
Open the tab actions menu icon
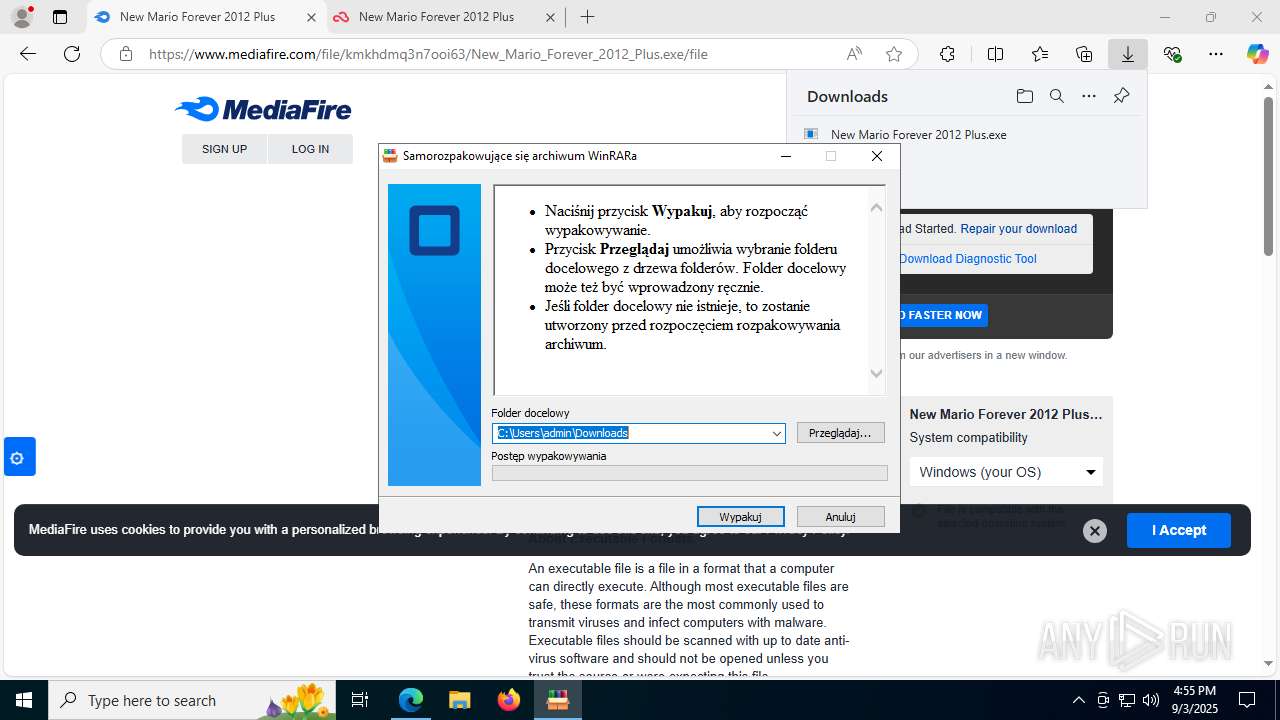coord(60,17)
